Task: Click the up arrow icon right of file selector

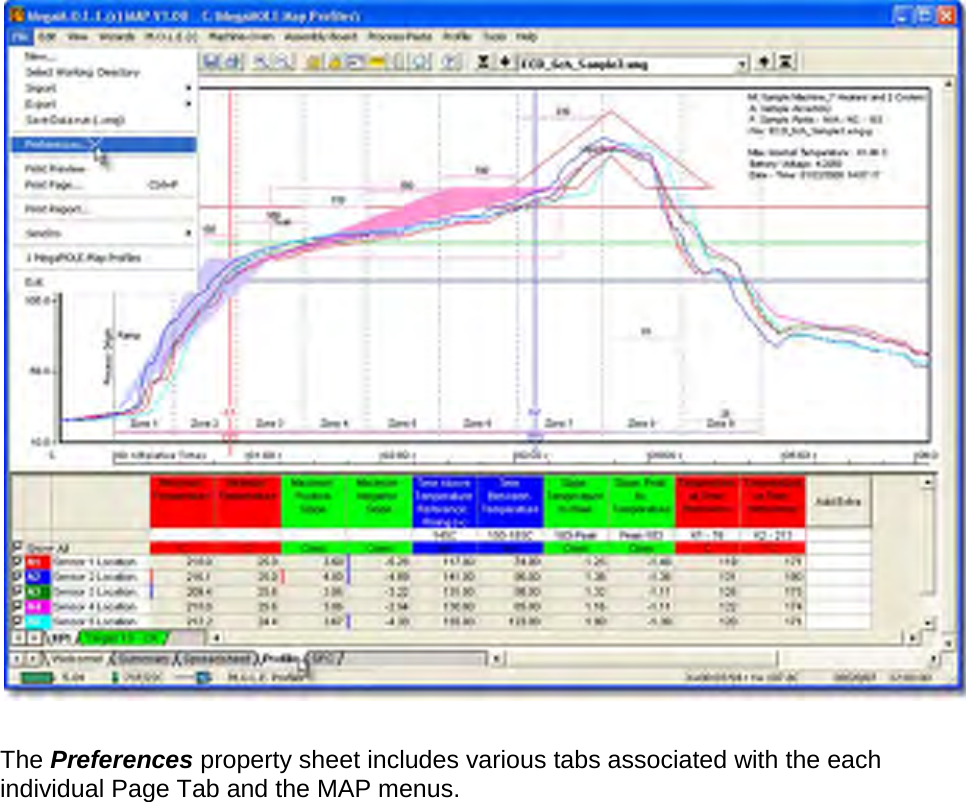Action: 764,62
